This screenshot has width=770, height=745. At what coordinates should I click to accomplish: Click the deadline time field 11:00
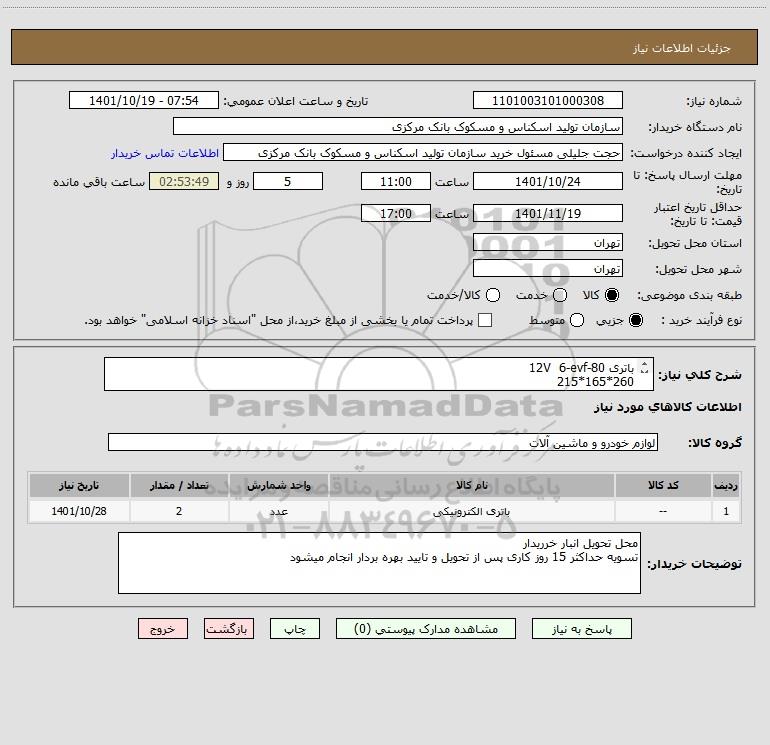pos(396,181)
